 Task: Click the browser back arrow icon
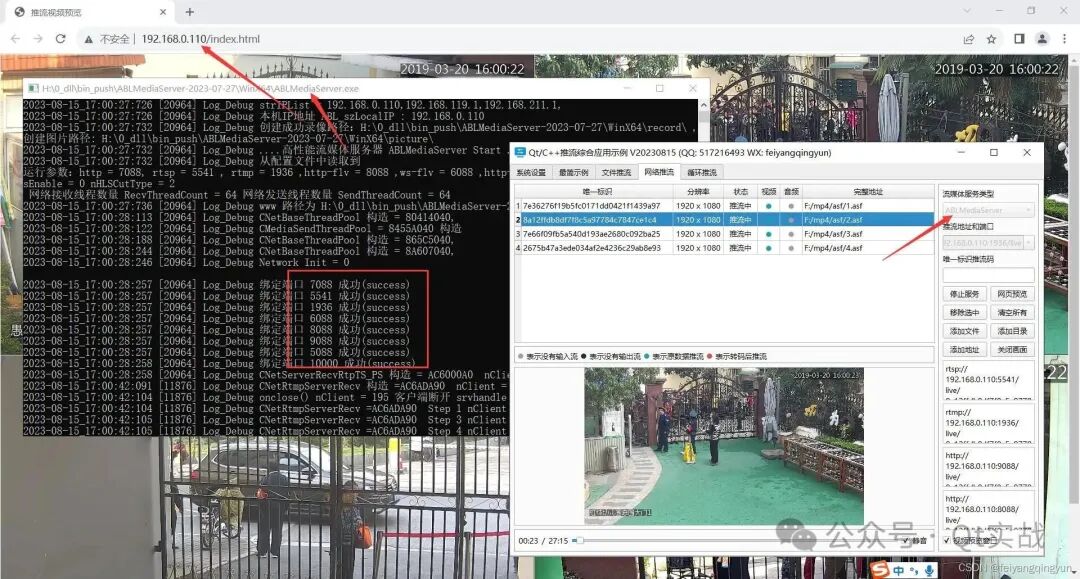point(15,39)
